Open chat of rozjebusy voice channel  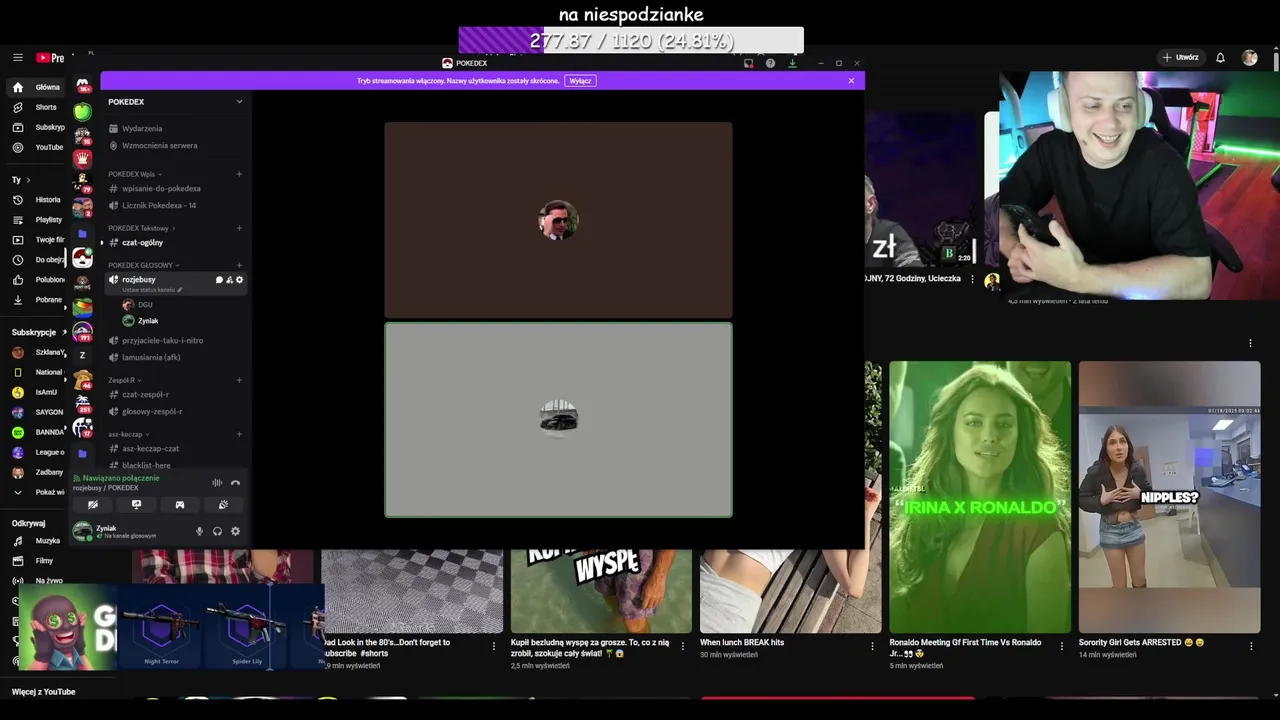tap(219, 280)
